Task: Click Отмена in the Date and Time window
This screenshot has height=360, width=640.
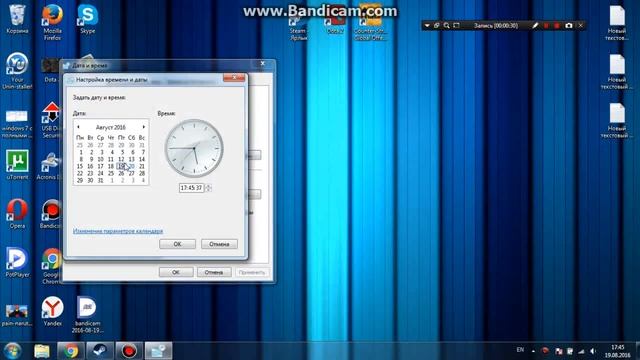Action: pyautogui.click(x=214, y=272)
